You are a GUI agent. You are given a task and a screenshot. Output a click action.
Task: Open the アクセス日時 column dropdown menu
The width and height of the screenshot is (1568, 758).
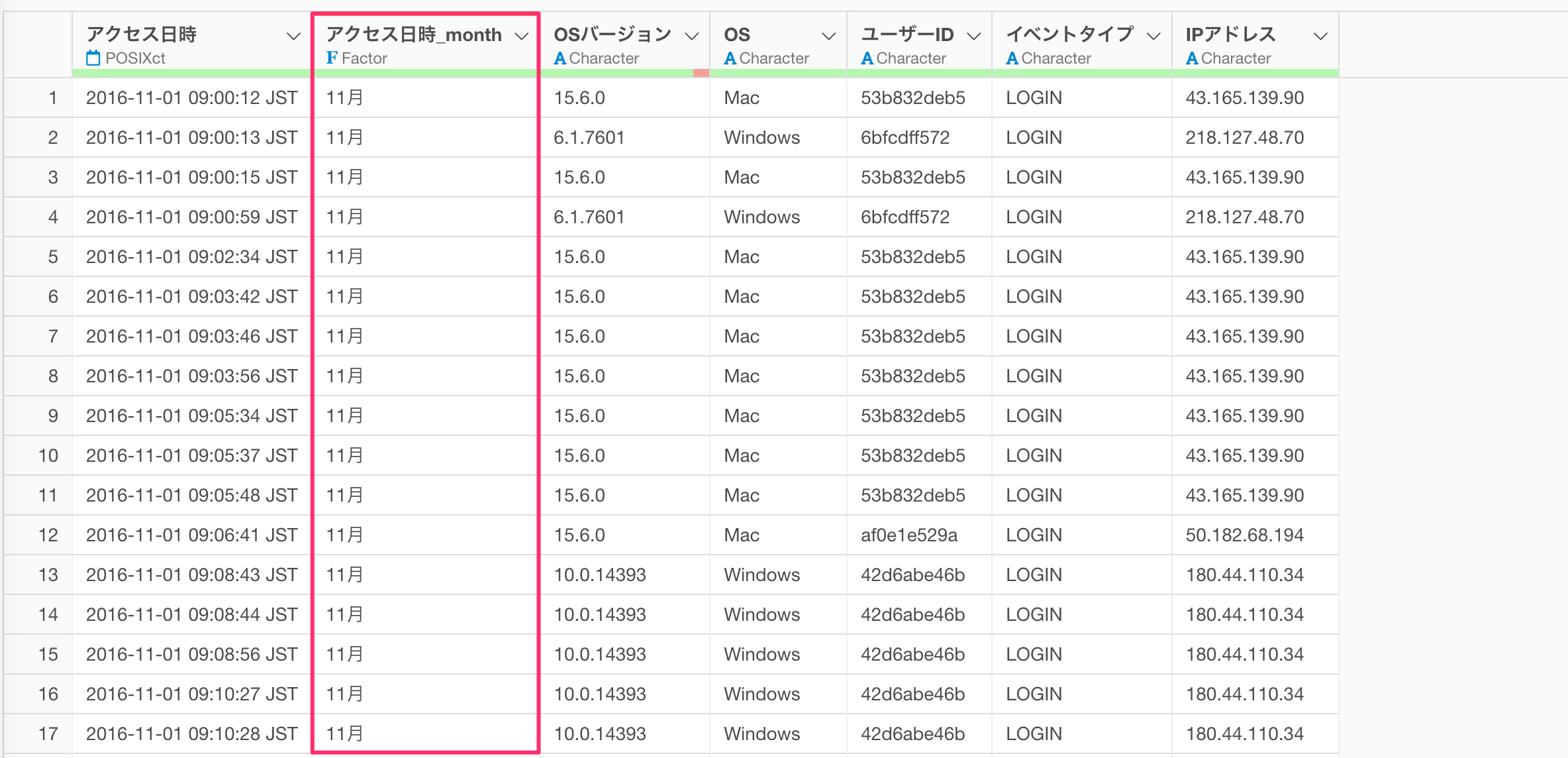293,36
